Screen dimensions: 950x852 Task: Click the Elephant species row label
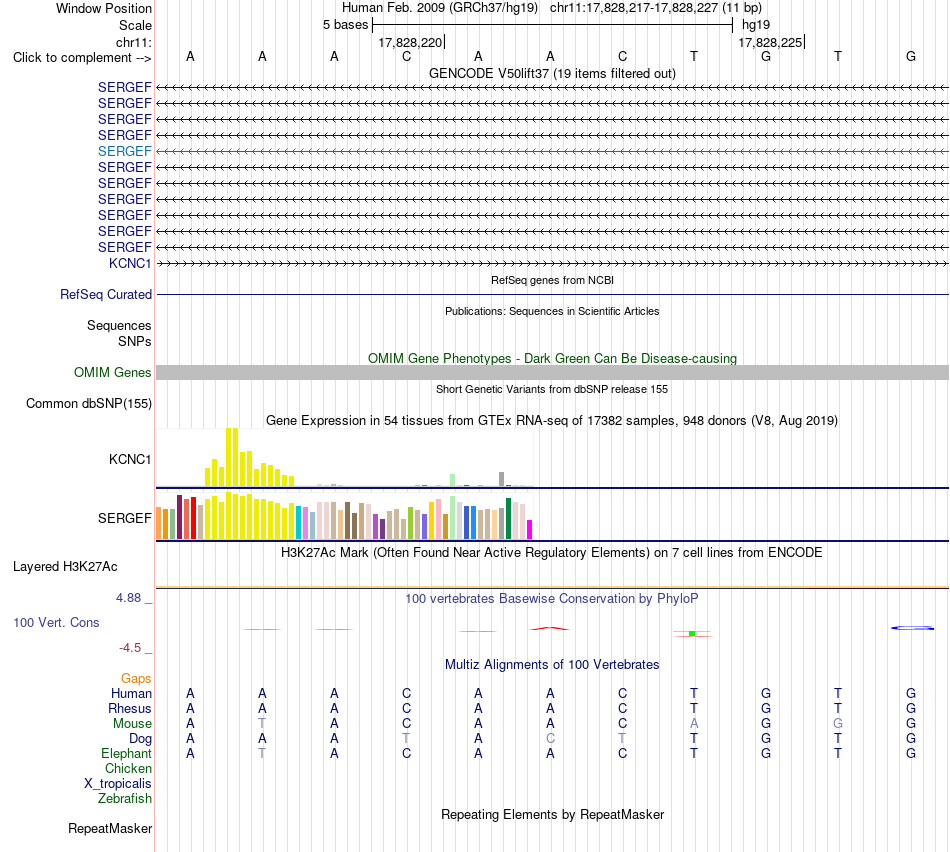[126, 753]
